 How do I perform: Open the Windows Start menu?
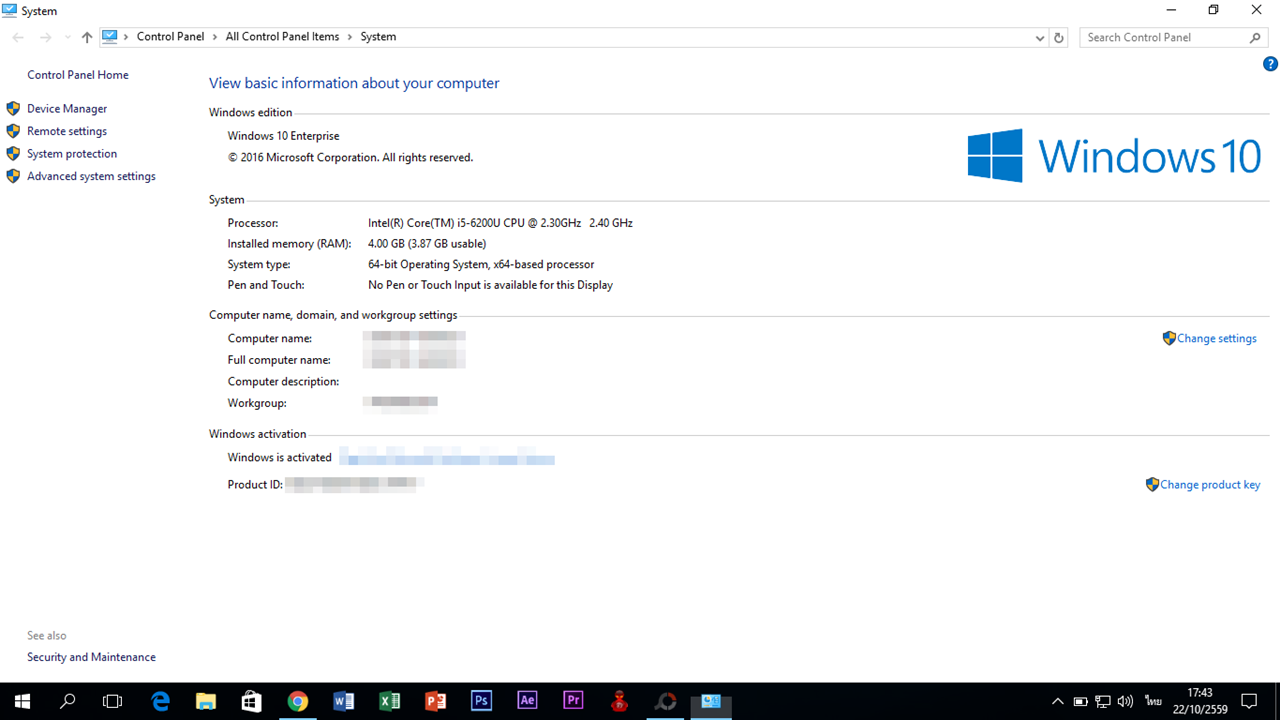[x=22, y=701]
